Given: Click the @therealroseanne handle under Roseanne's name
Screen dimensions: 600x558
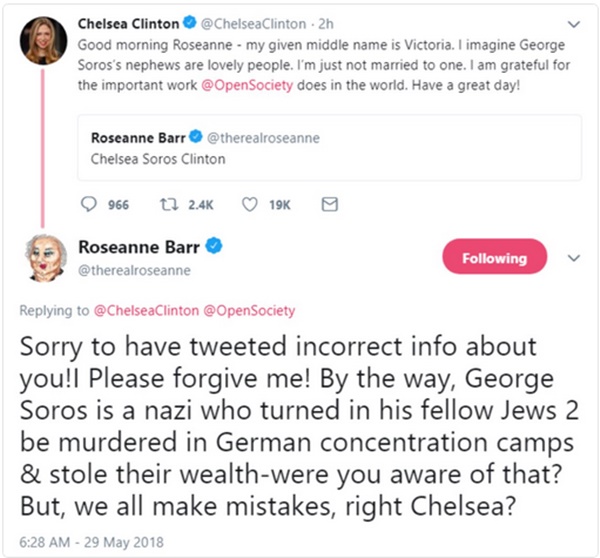Looking at the screenshot, I should tap(134, 270).
